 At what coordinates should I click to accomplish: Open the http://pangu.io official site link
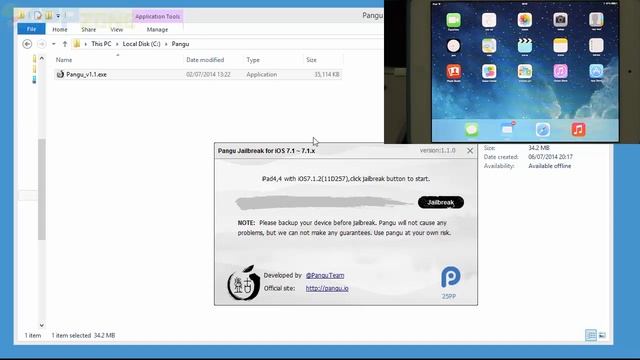tap(327, 288)
